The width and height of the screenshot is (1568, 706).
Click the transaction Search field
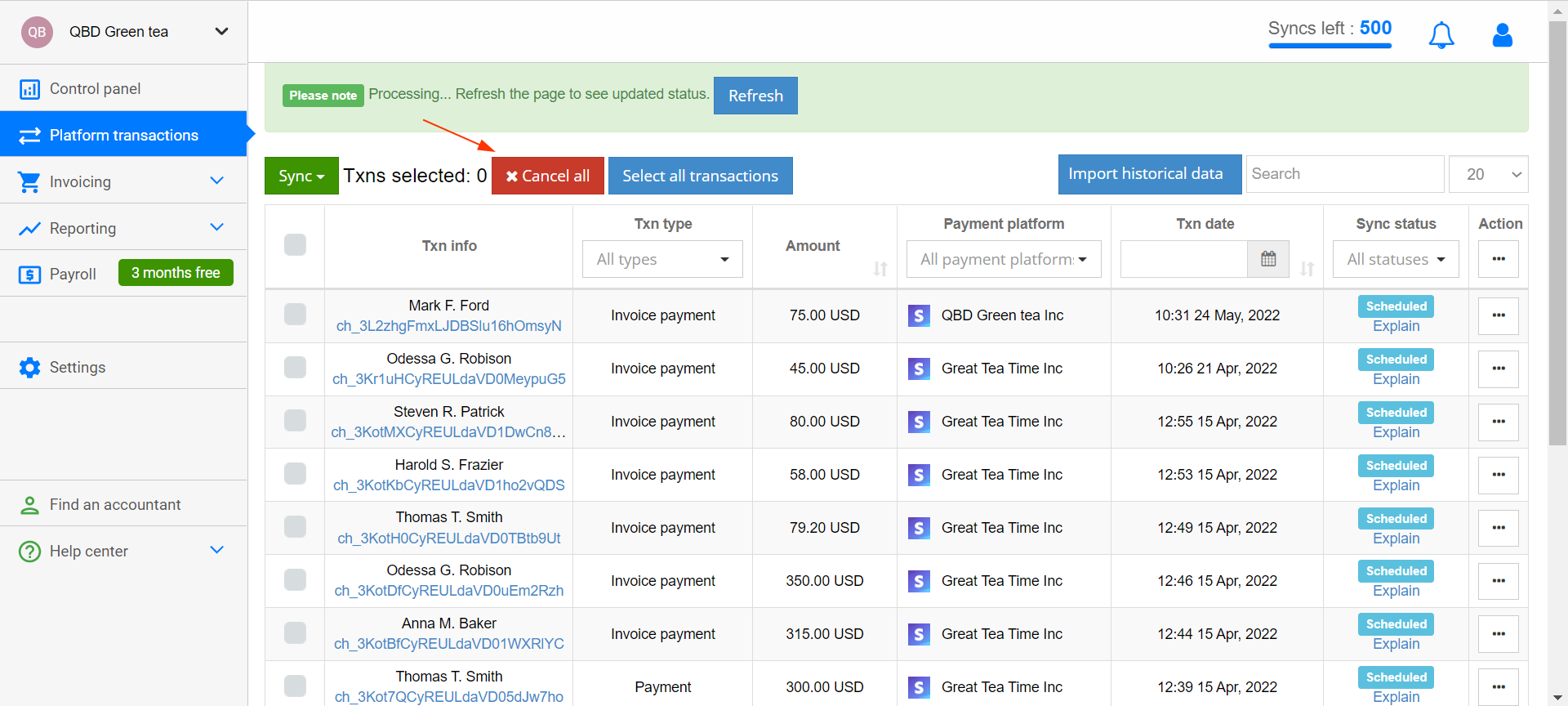(x=1344, y=174)
